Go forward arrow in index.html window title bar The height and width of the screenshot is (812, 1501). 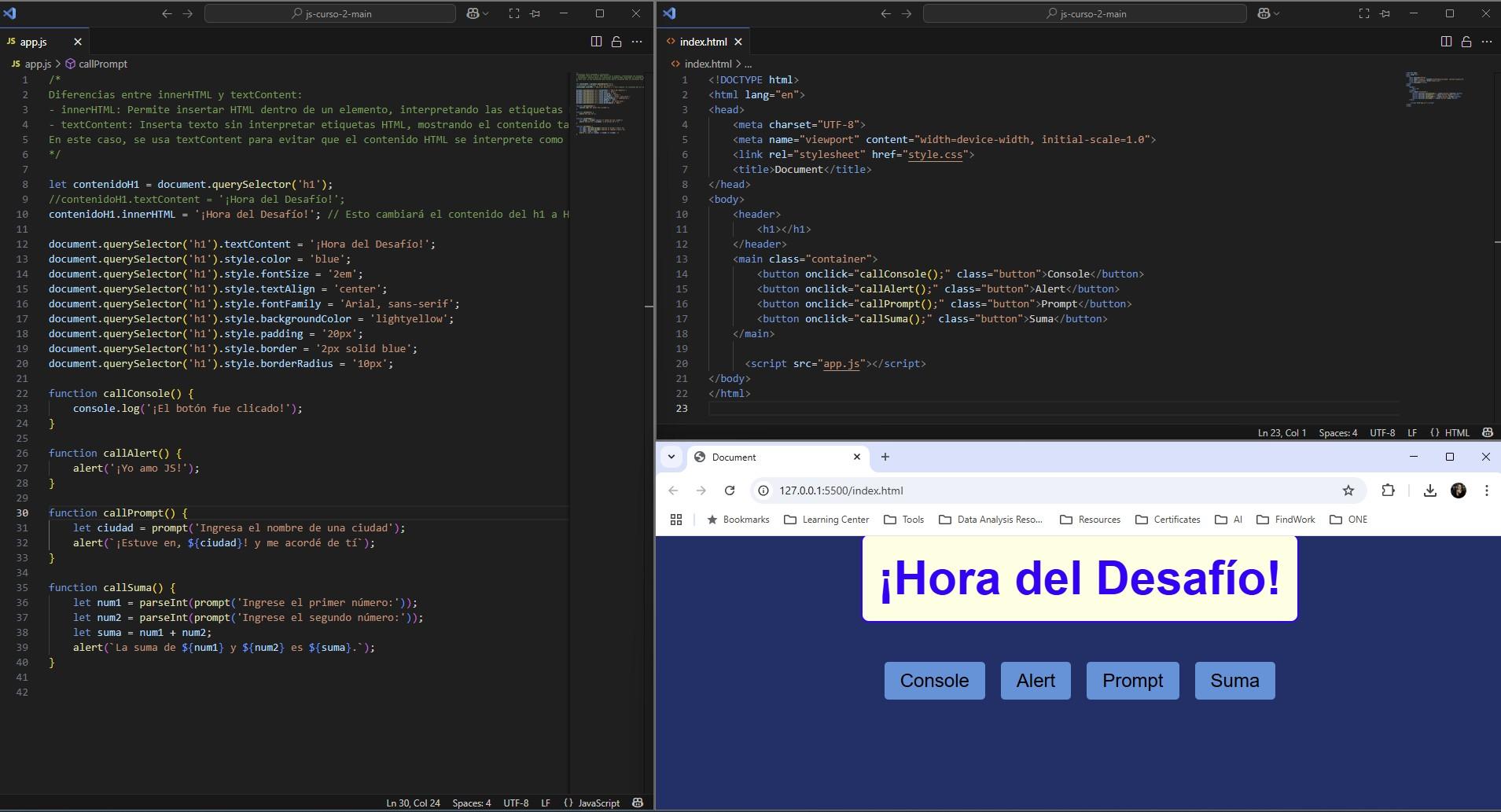click(907, 13)
